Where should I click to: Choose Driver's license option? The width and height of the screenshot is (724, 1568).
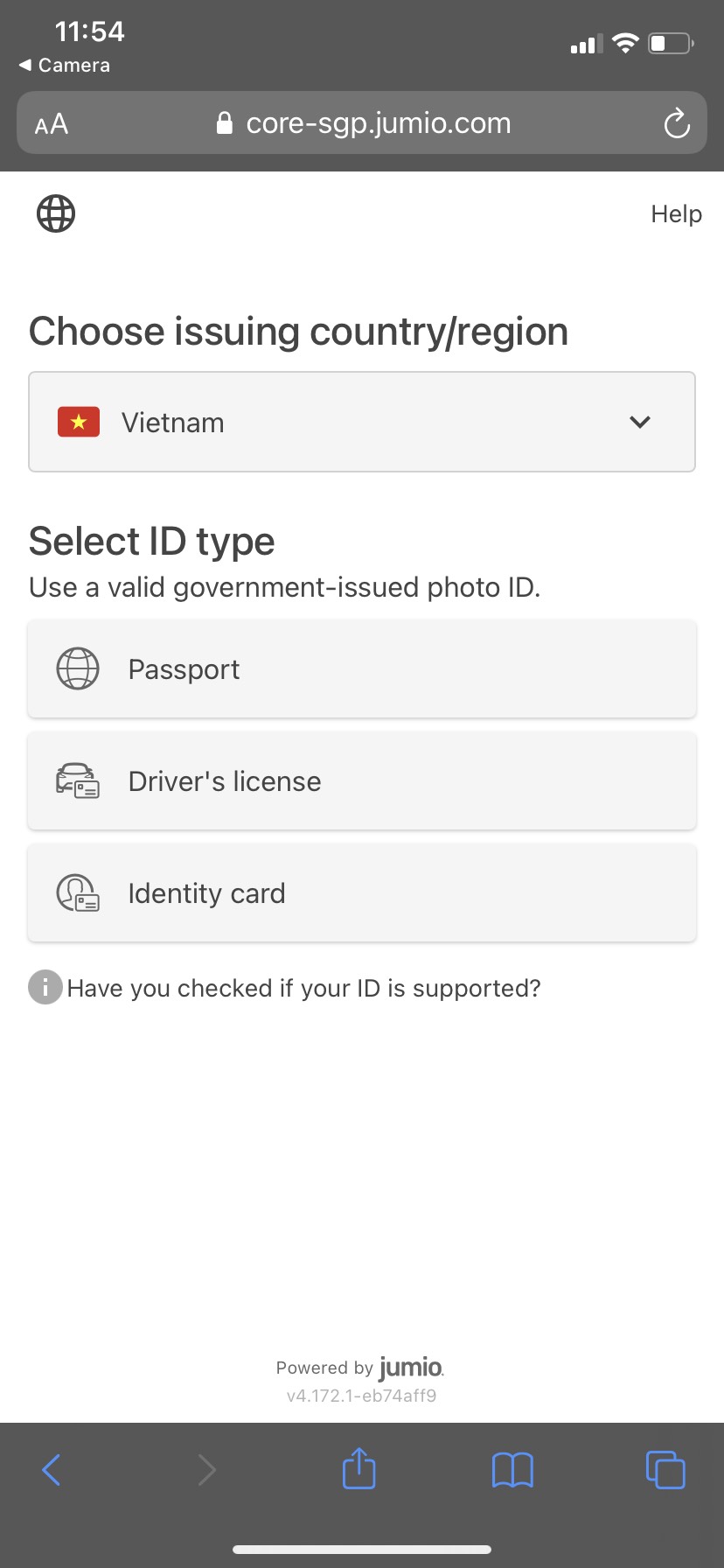[361, 781]
